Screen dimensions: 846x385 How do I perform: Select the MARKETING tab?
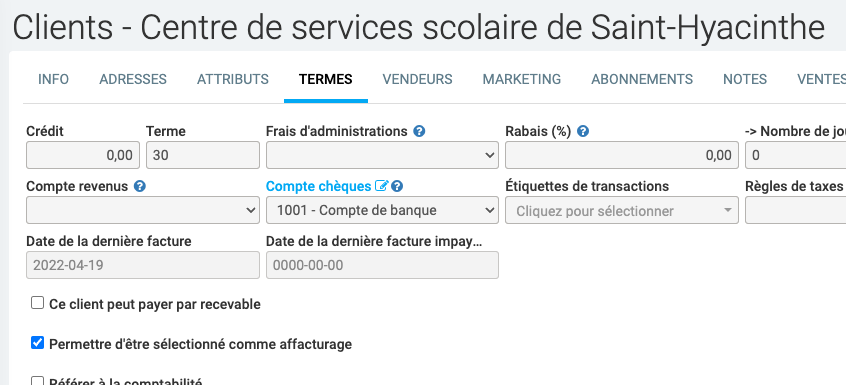(x=522, y=79)
